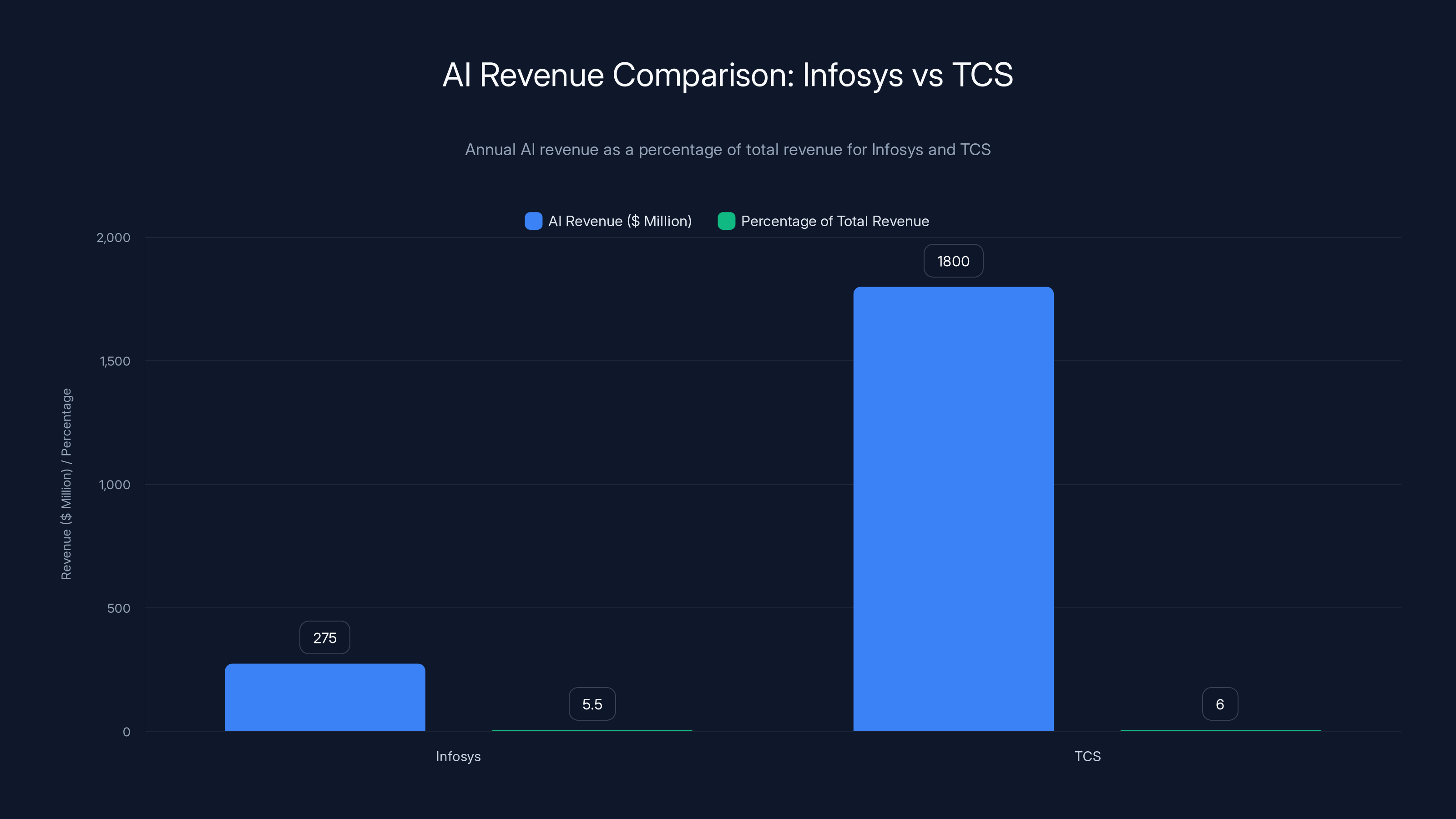
Task: Click the AI Revenue ($ Million) legend text
Action: [620, 221]
